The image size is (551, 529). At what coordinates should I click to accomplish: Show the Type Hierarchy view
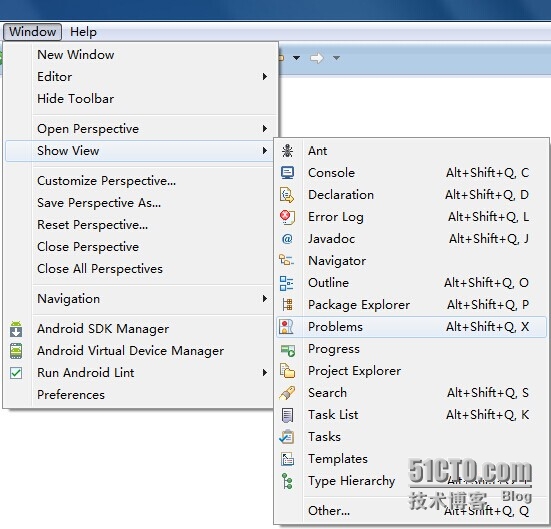(x=411, y=481)
